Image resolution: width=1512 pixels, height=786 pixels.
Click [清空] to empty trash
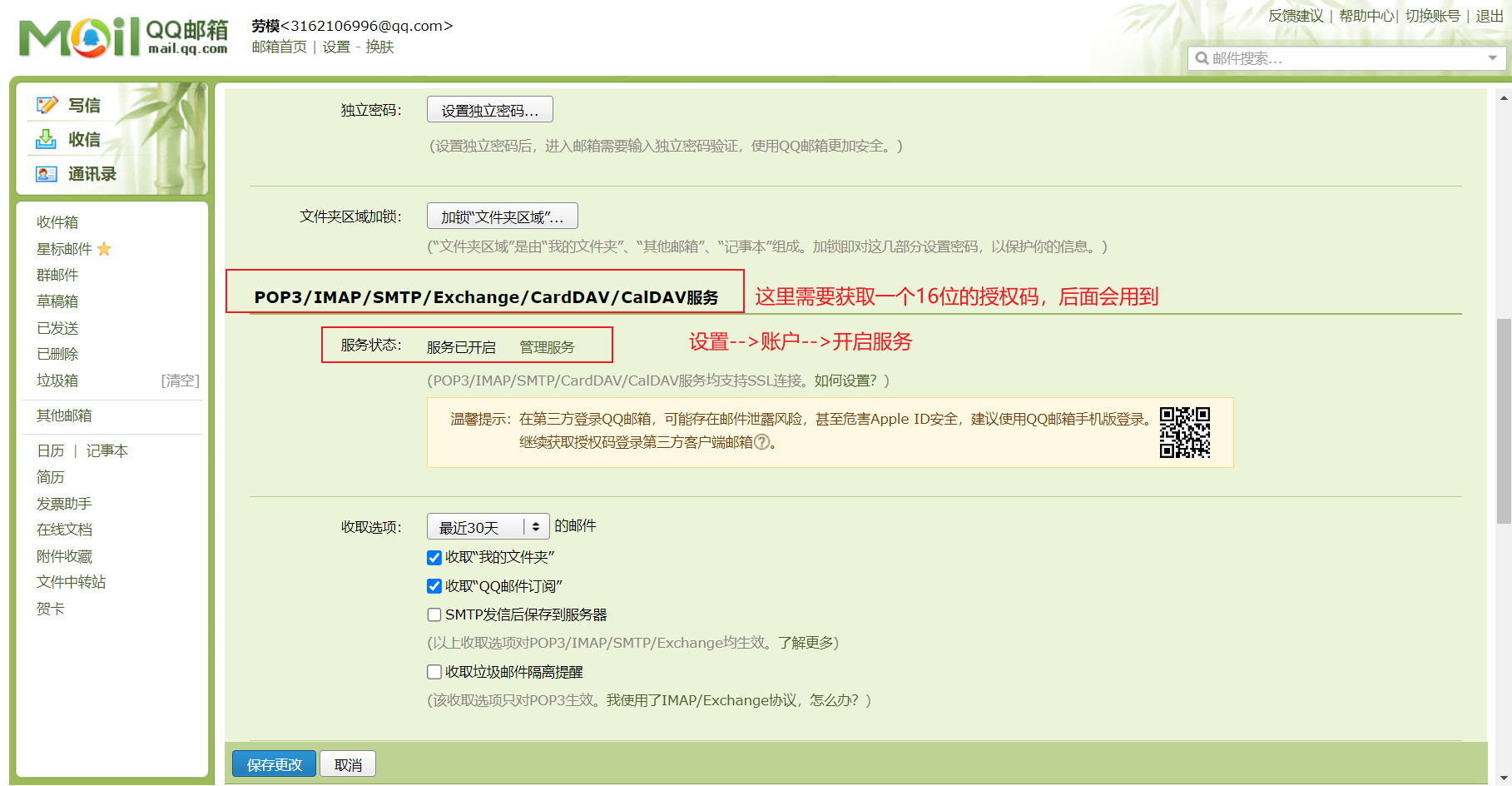pos(181,381)
